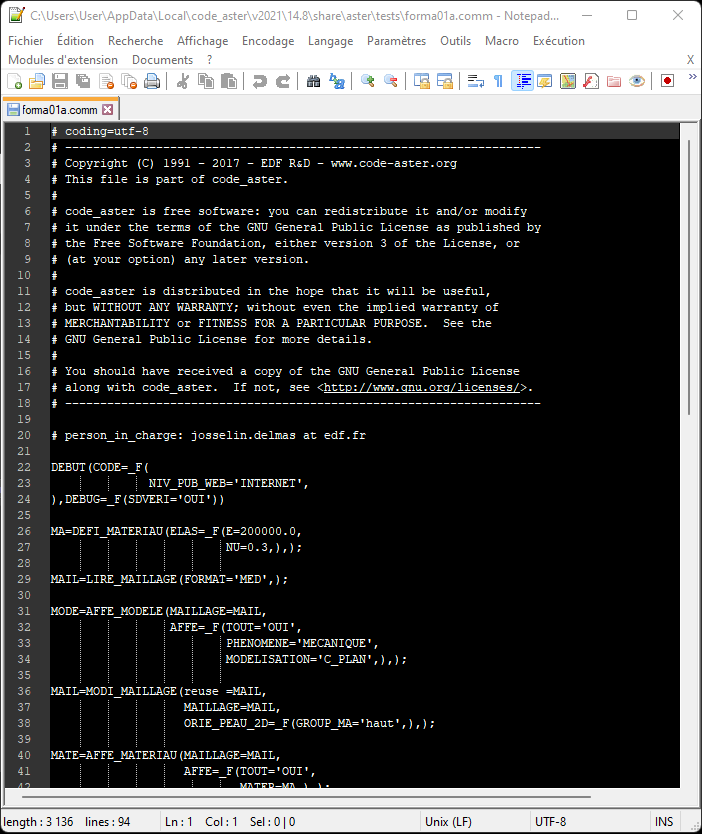702x834 pixels.
Task: Open the Modules d'extension menu
Action: click(x=63, y=60)
